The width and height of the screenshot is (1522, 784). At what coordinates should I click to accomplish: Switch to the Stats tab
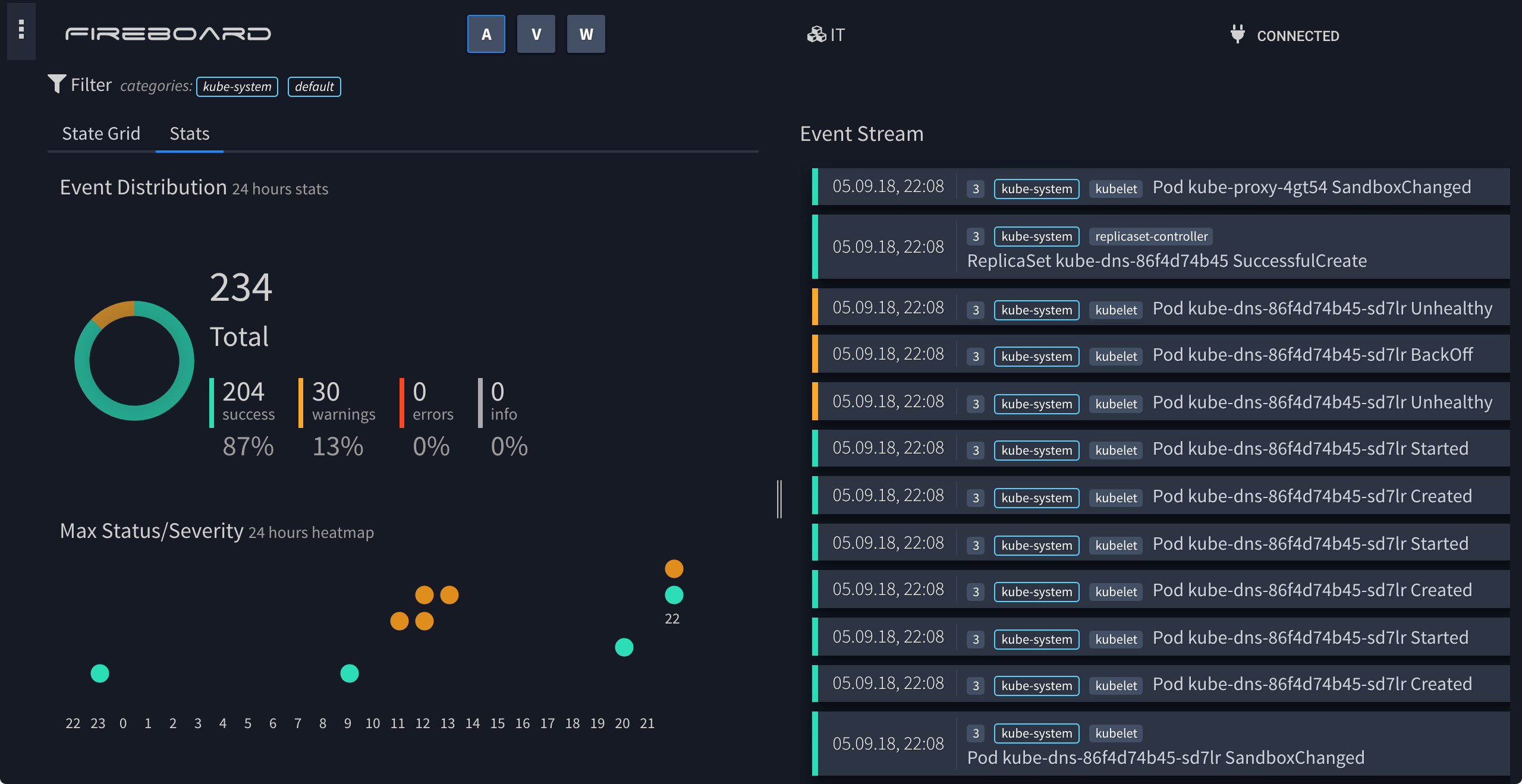tap(189, 133)
